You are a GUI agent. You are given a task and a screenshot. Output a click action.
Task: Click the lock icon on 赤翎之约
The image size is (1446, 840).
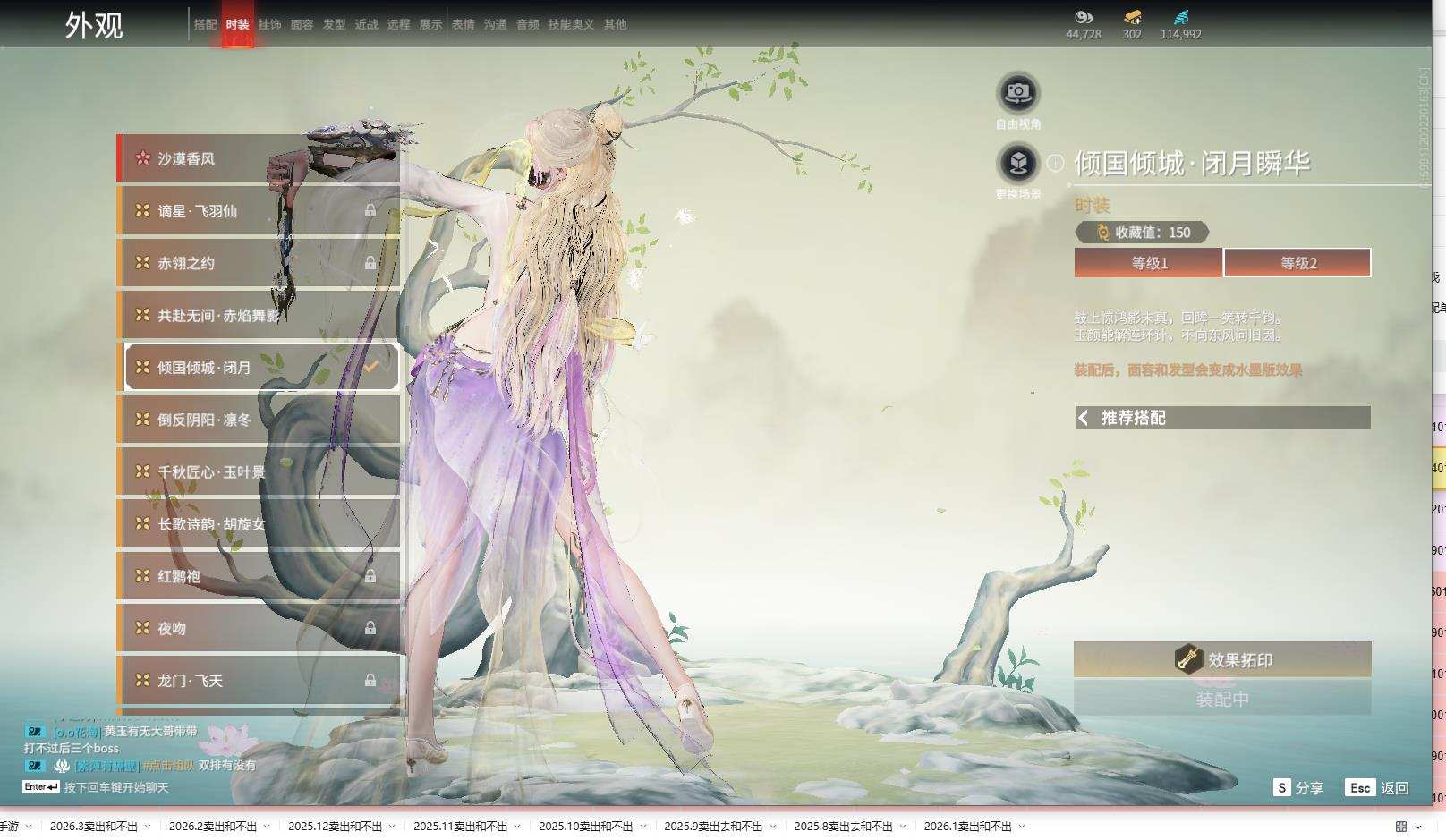tap(370, 263)
